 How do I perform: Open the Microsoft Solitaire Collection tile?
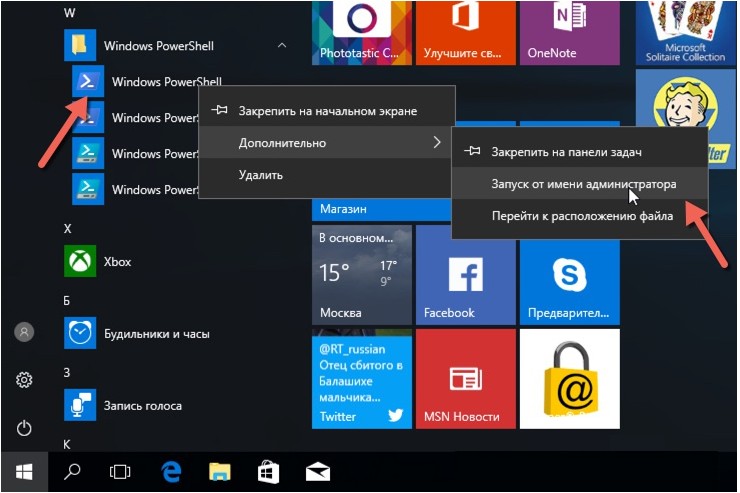[x=685, y=33]
